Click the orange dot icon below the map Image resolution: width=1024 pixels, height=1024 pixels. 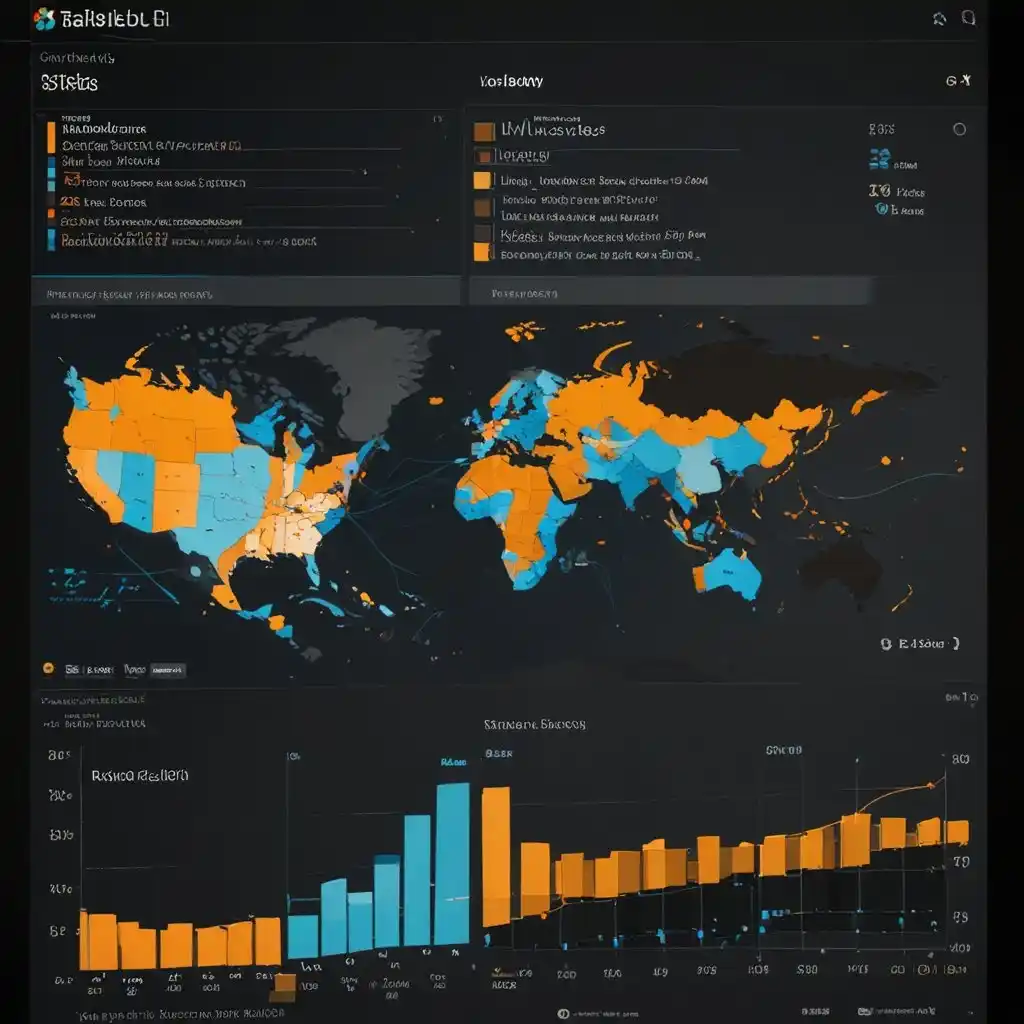[48, 668]
